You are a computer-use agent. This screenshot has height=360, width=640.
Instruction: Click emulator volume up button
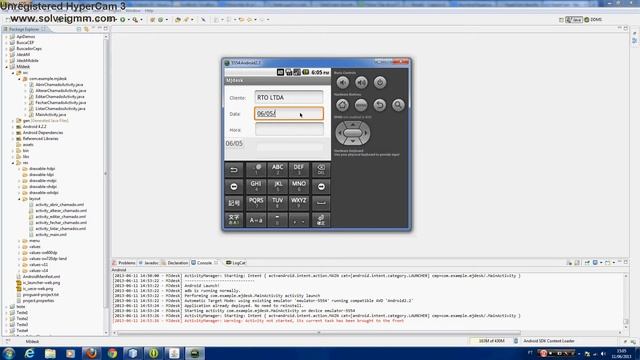pyautogui.click(x=361, y=82)
